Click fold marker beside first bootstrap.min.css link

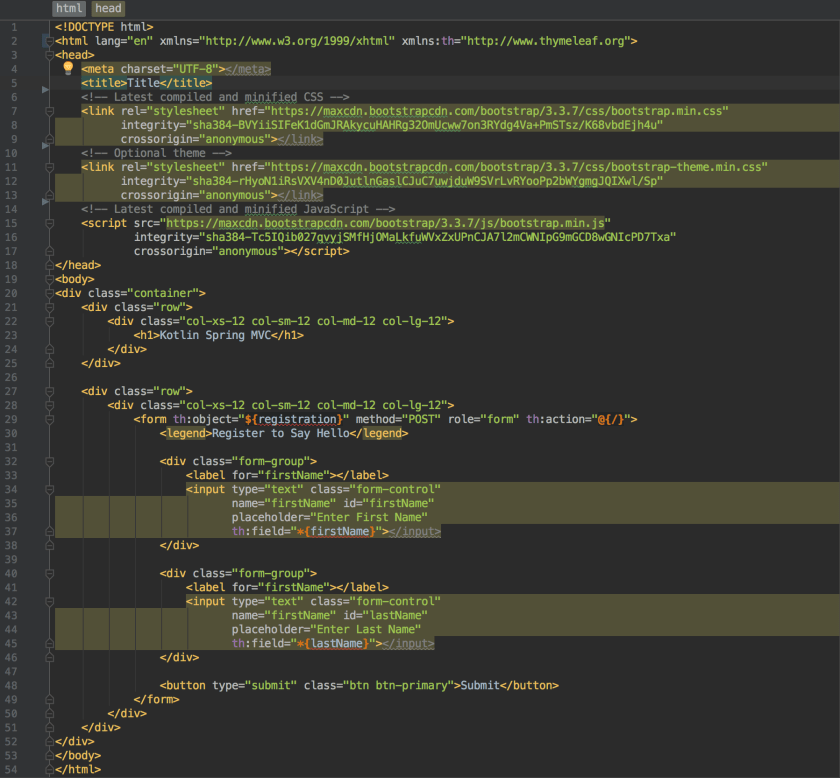click(47, 111)
